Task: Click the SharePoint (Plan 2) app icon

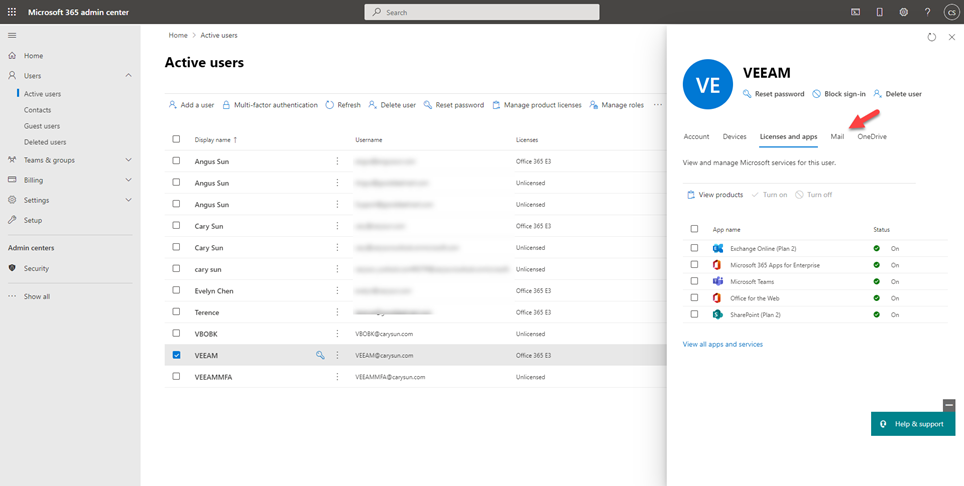Action: tap(717, 314)
